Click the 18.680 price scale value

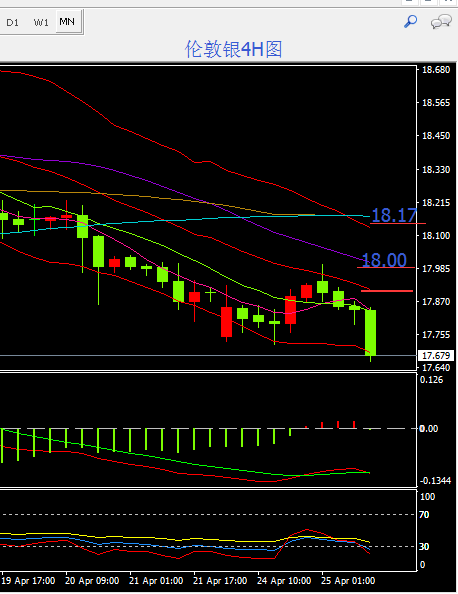pos(436,70)
